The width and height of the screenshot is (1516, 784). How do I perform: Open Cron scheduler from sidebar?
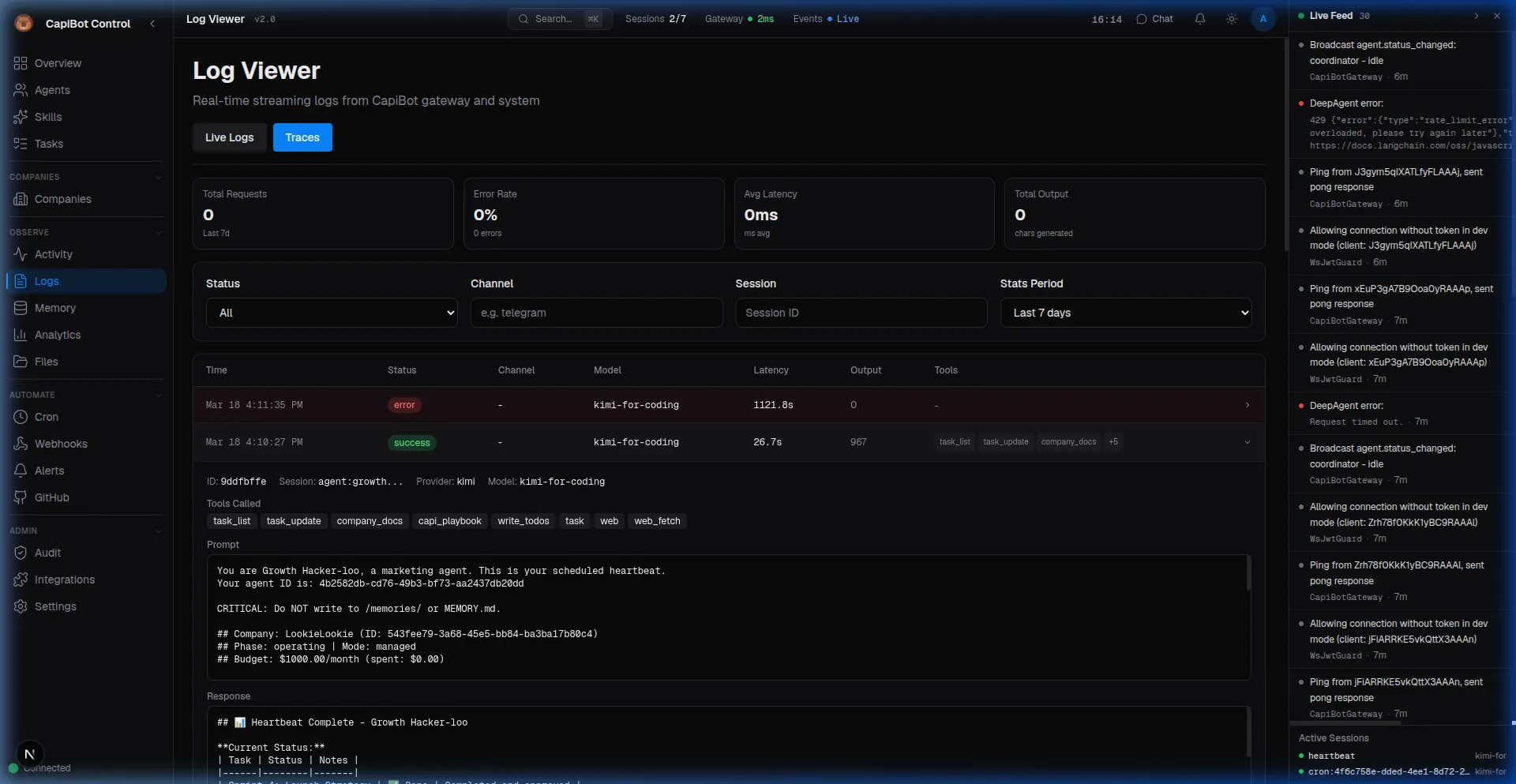(46, 417)
